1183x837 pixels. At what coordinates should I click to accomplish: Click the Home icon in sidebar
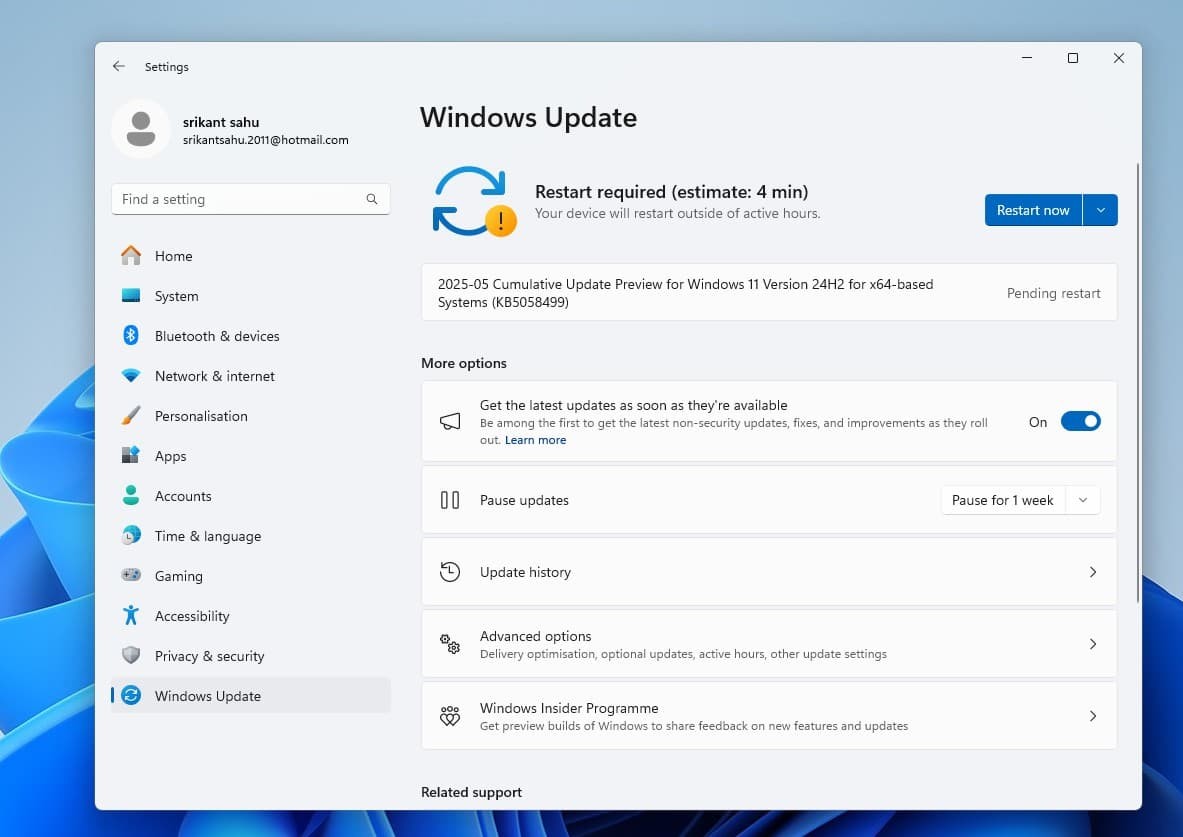[x=131, y=256]
